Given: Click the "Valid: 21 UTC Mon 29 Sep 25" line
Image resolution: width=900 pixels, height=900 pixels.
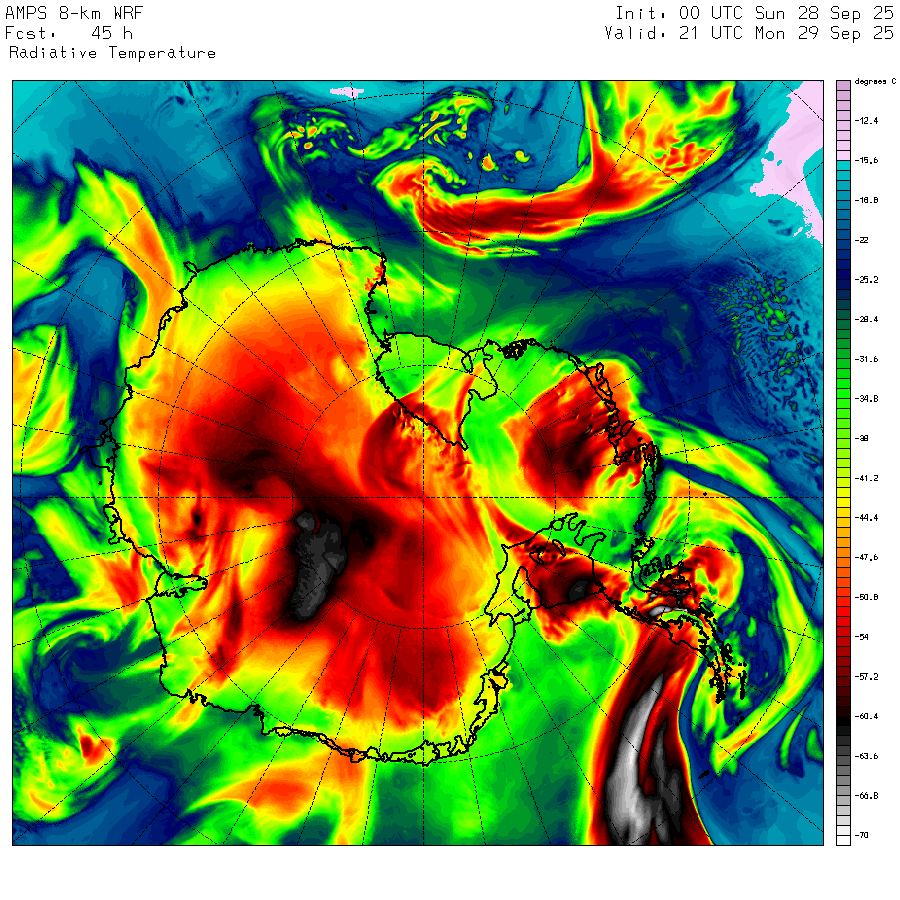Looking at the screenshot, I should tap(748, 33).
